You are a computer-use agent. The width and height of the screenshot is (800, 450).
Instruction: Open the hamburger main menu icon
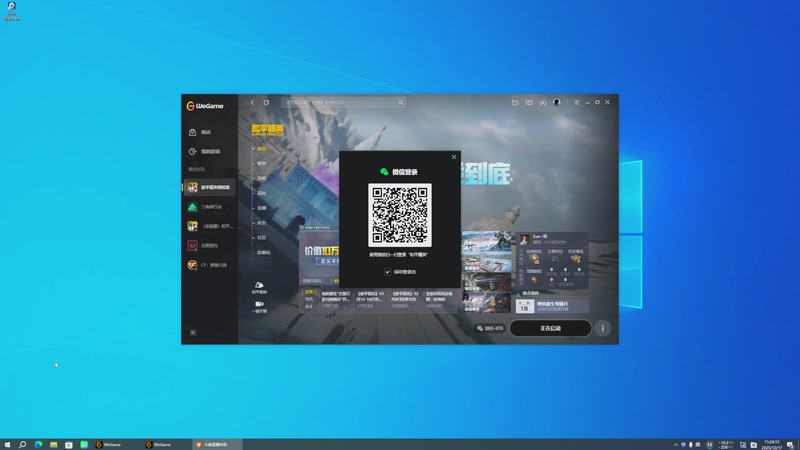coord(577,102)
